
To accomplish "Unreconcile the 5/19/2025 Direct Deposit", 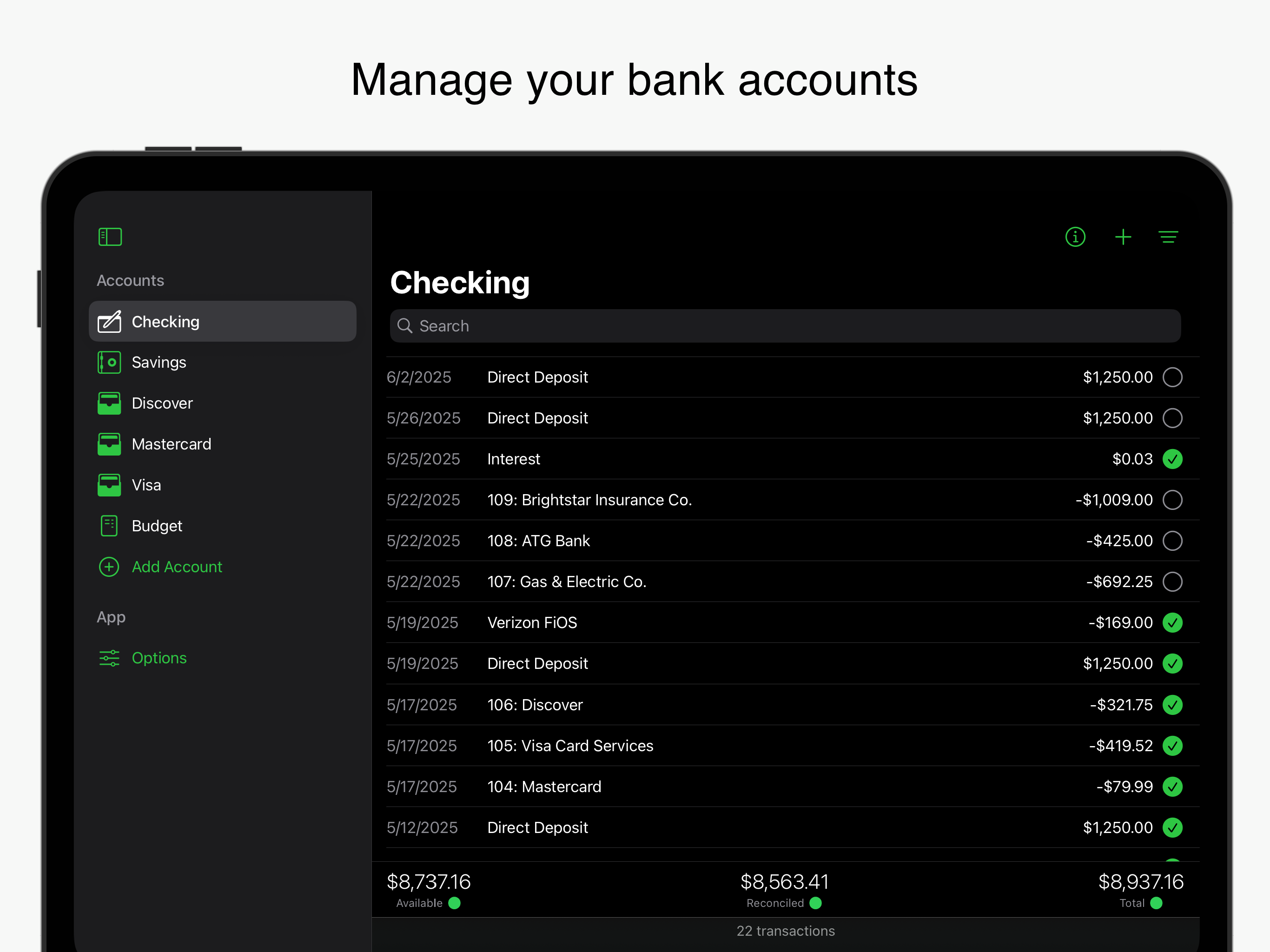I will (x=1172, y=663).
